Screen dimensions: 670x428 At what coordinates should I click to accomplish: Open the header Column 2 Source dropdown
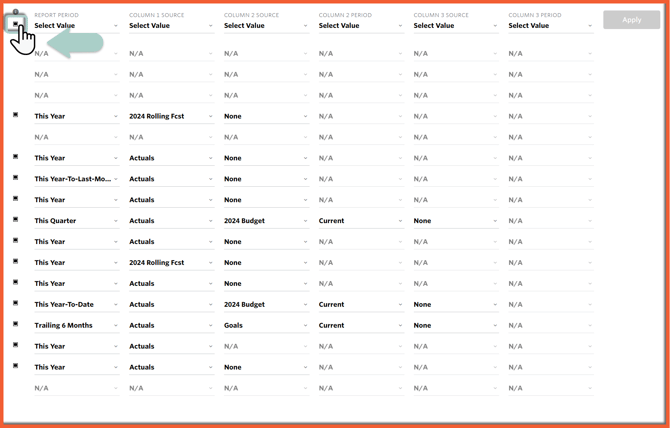266,26
